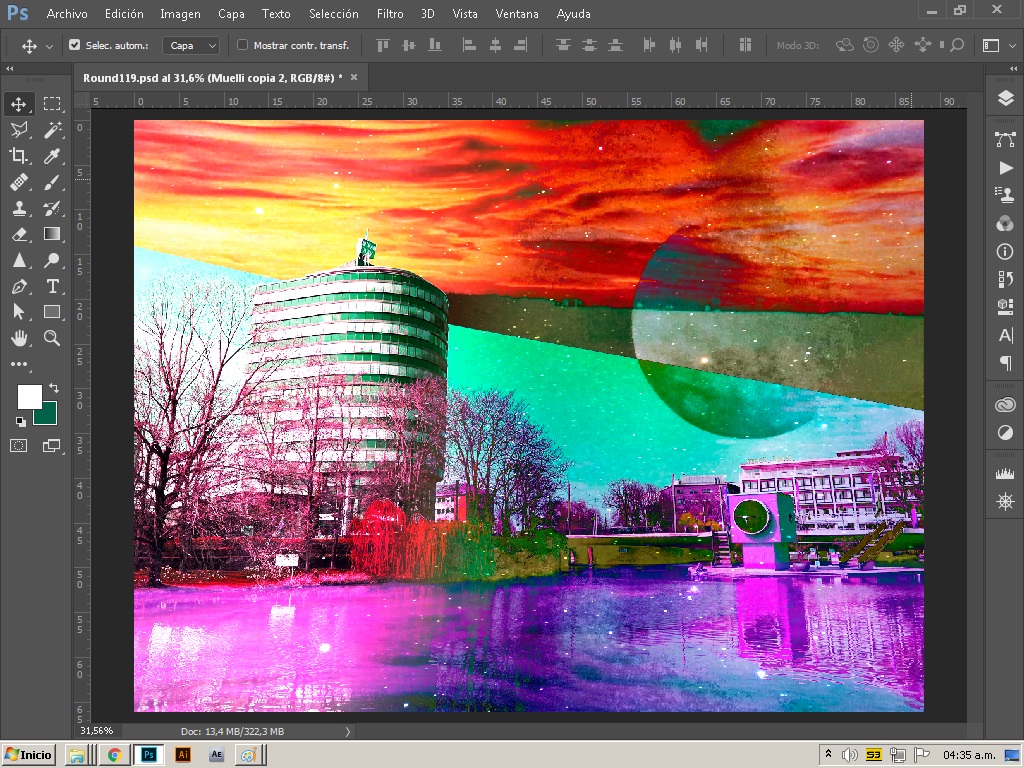Open the Channels panel icon
Viewport: 1024px width, 768px height.
(1005, 223)
